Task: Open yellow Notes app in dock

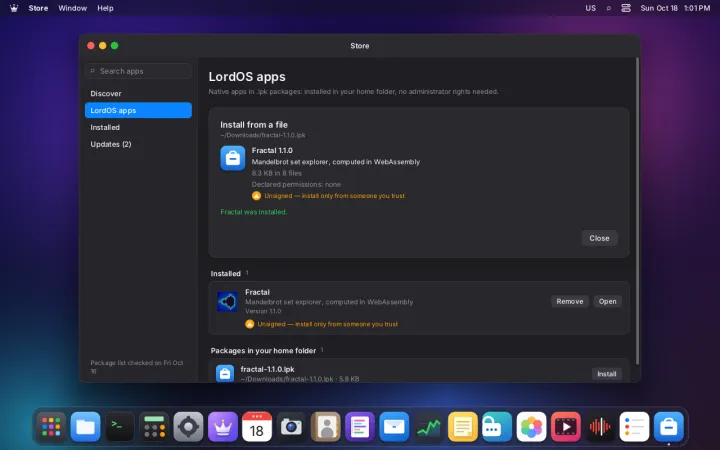Action: click(463, 427)
